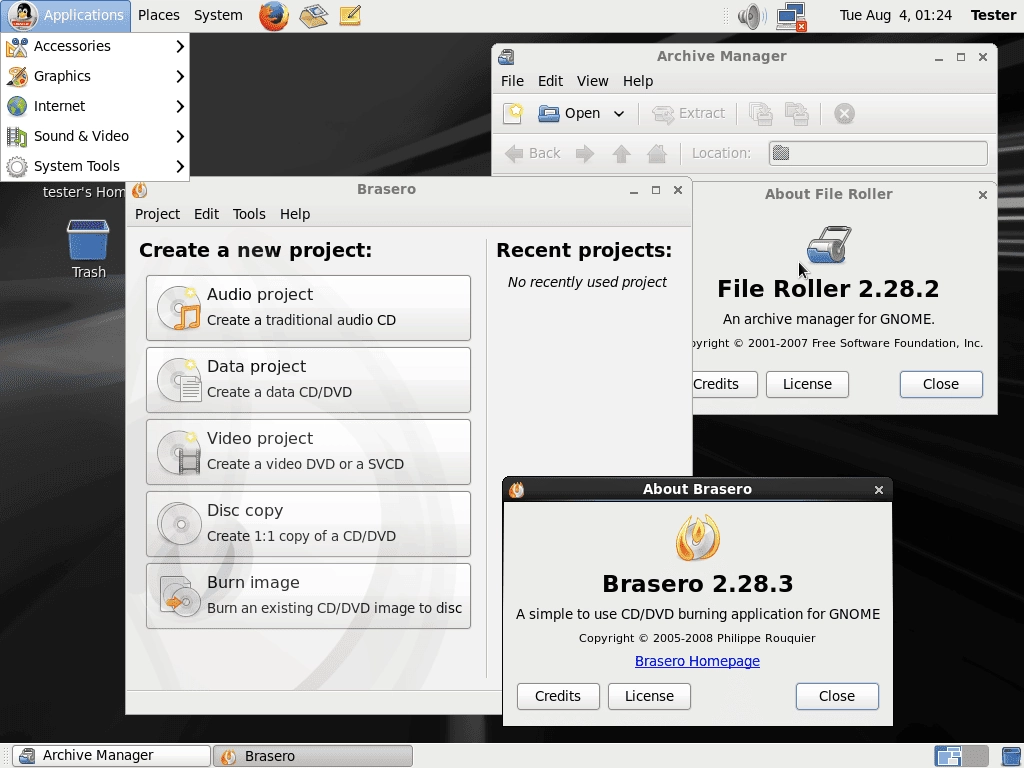Image resolution: width=1024 pixels, height=768 pixels.
Task: Click the Add folder toolbar icon
Action: pyautogui.click(x=797, y=114)
